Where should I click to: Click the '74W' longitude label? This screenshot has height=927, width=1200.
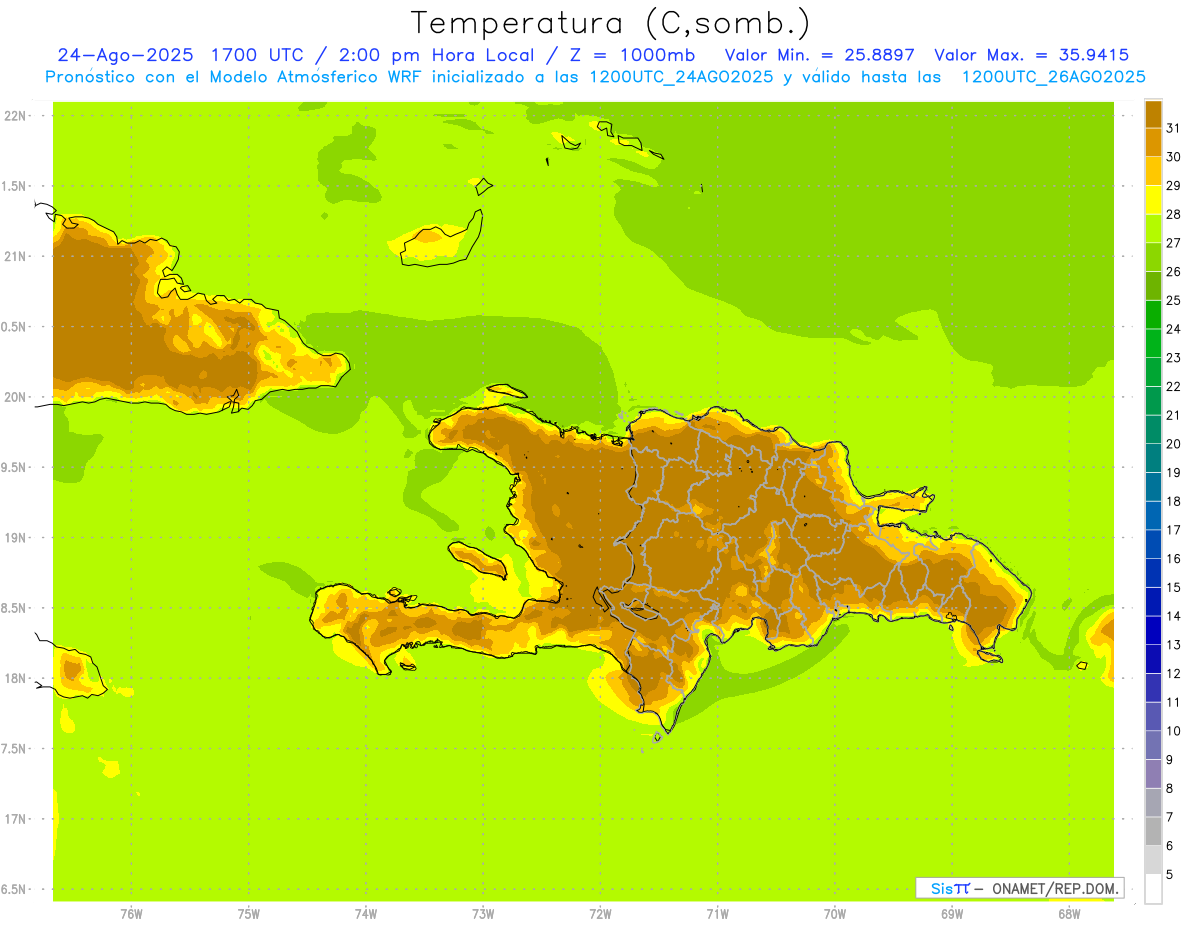(x=366, y=914)
